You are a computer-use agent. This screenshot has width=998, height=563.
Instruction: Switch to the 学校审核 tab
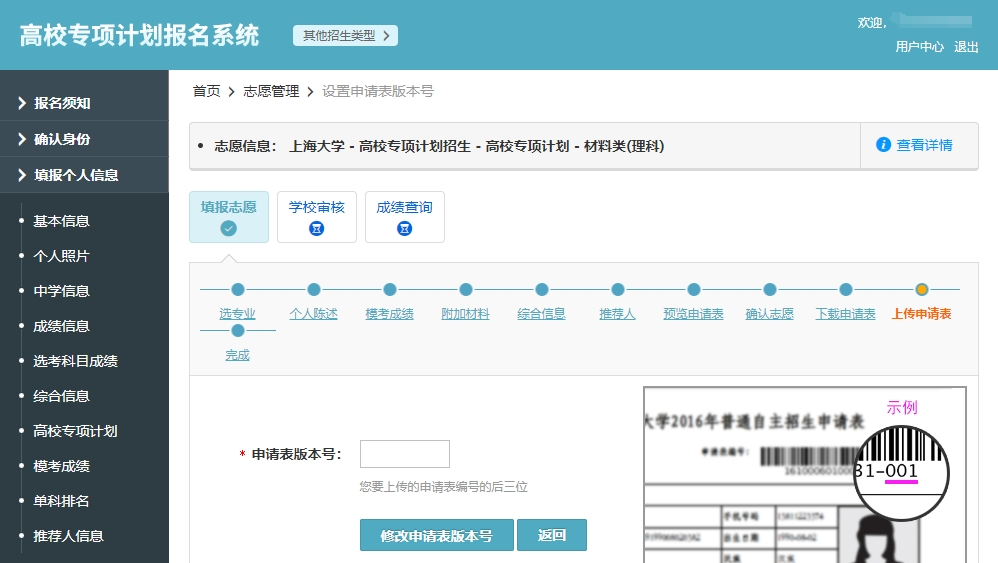click(x=316, y=217)
